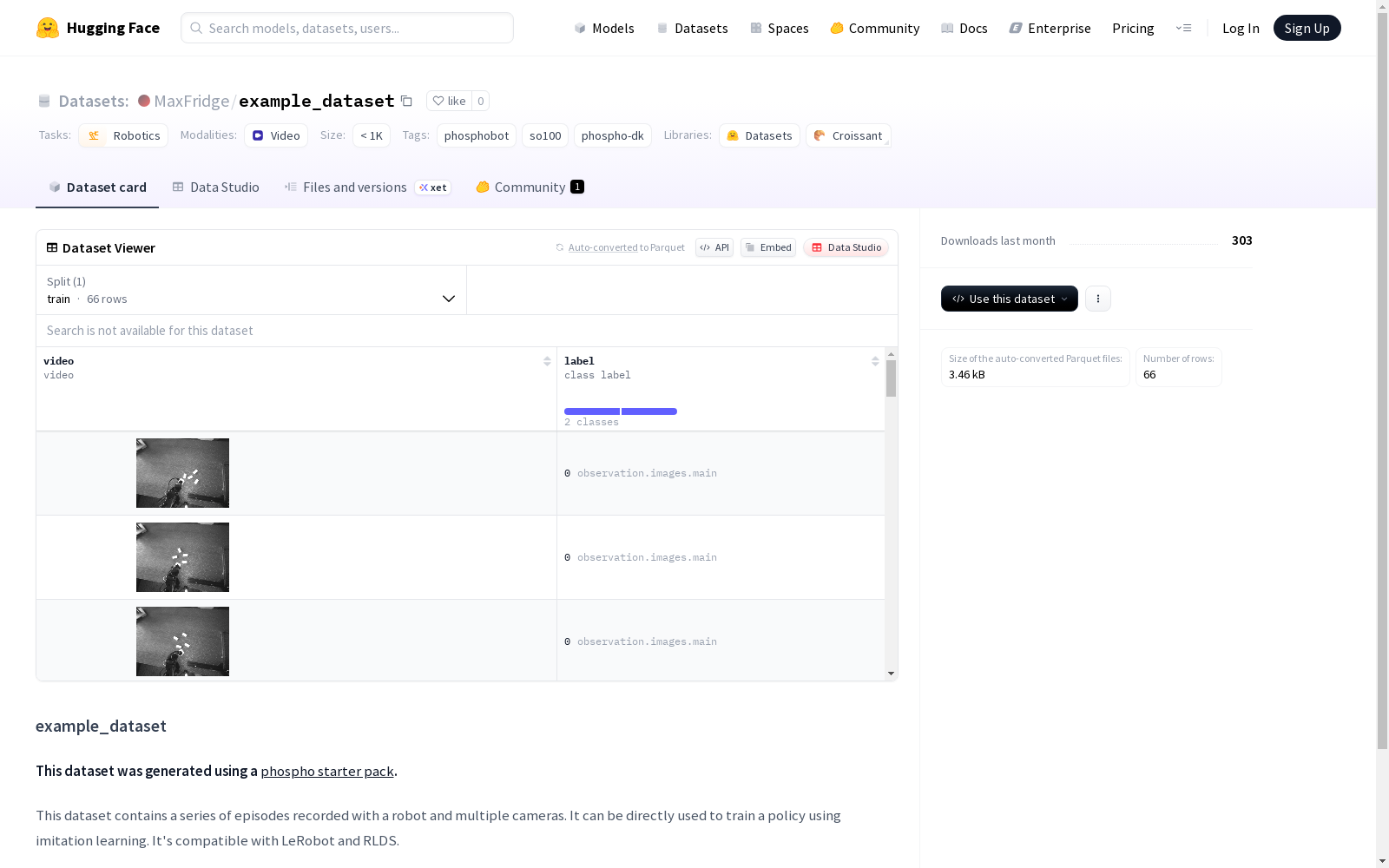Like the dataset with the heart button
The image size is (1389, 868).
point(449,101)
